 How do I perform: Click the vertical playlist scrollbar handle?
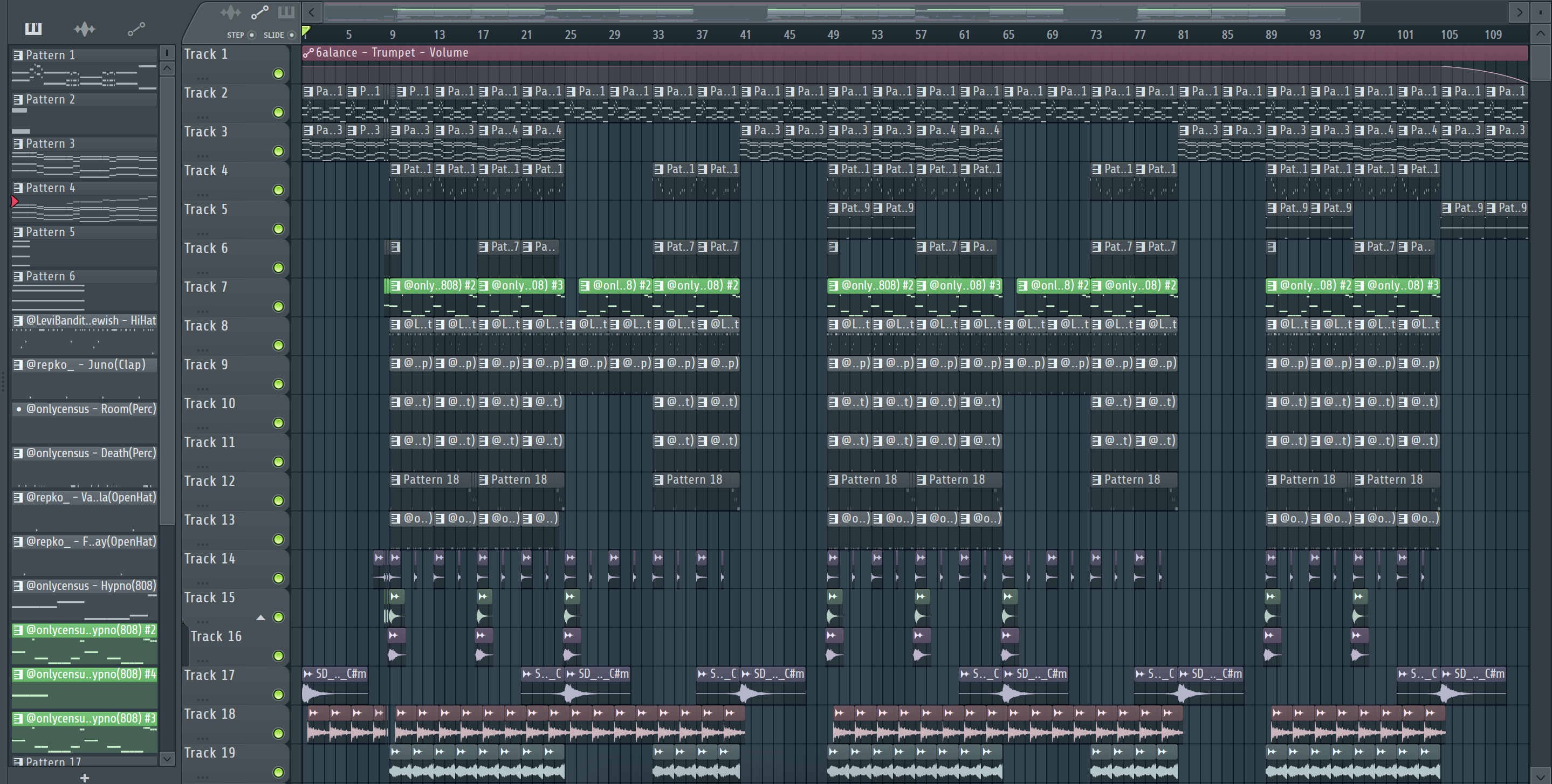tap(1540, 62)
